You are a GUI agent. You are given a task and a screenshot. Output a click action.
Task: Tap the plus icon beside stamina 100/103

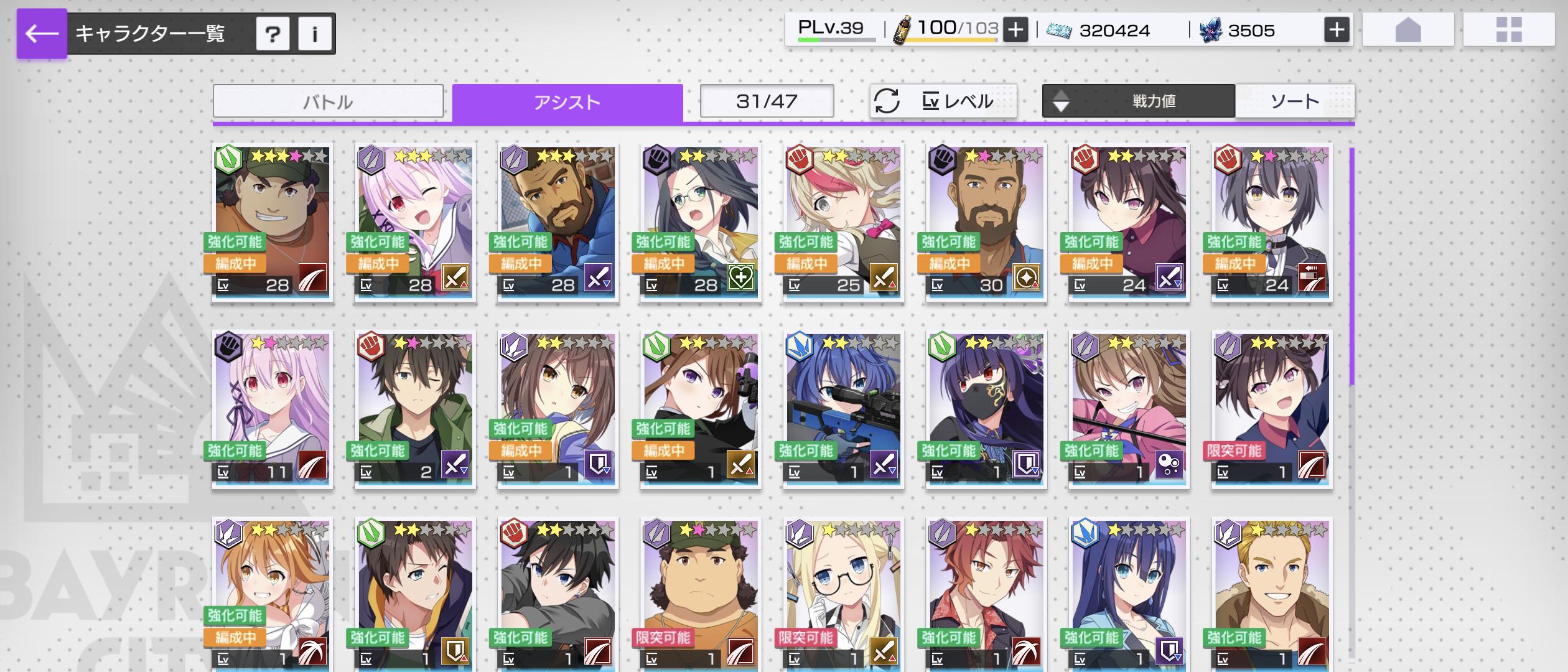pyautogui.click(x=1015, y=30)
